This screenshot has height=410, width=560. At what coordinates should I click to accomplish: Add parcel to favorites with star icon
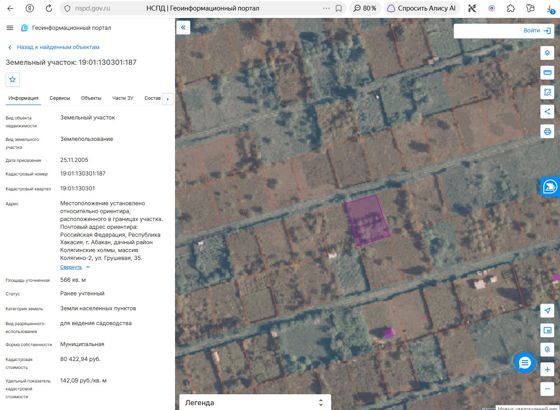12,79
